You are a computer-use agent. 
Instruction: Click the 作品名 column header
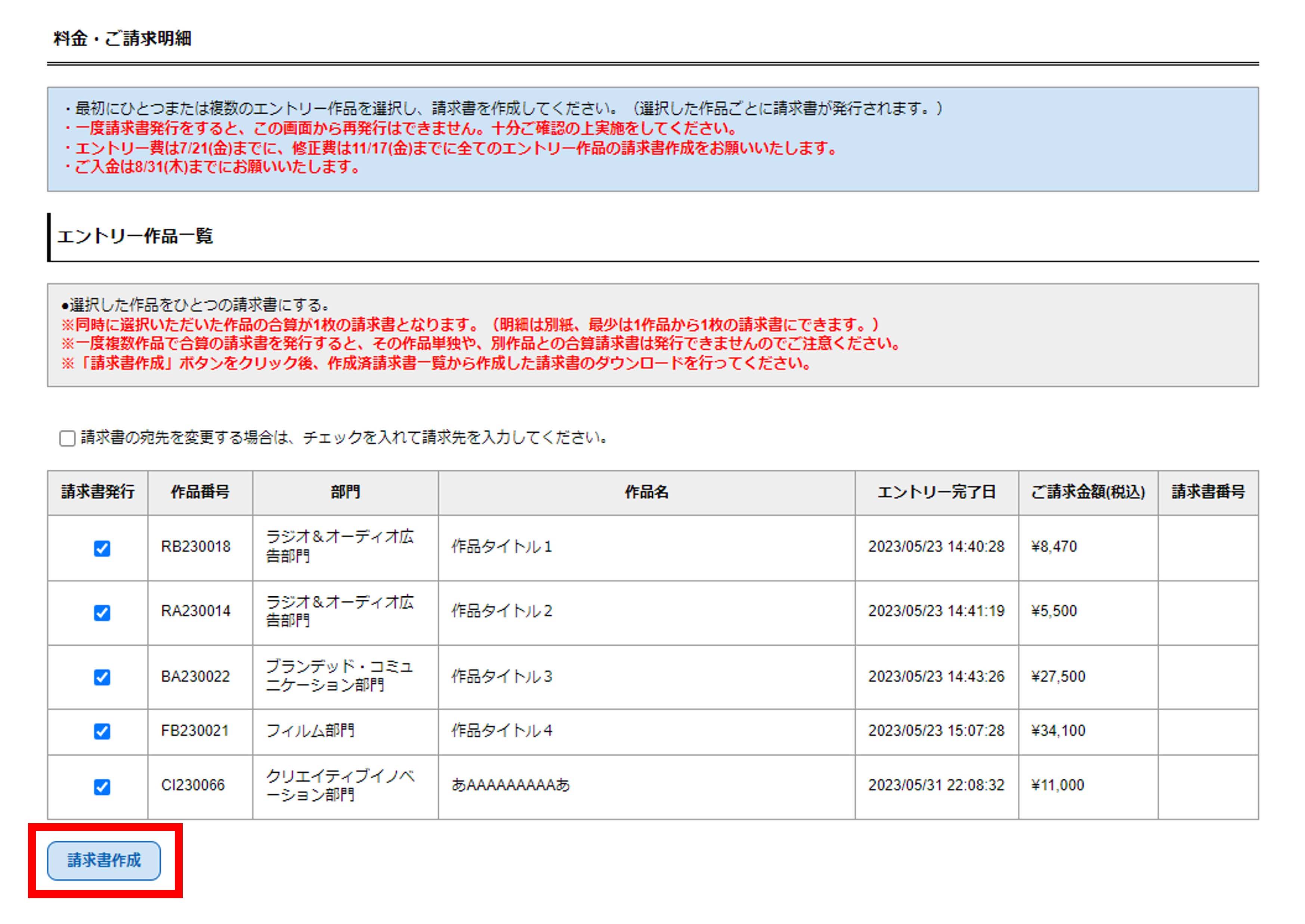(646, 492)
